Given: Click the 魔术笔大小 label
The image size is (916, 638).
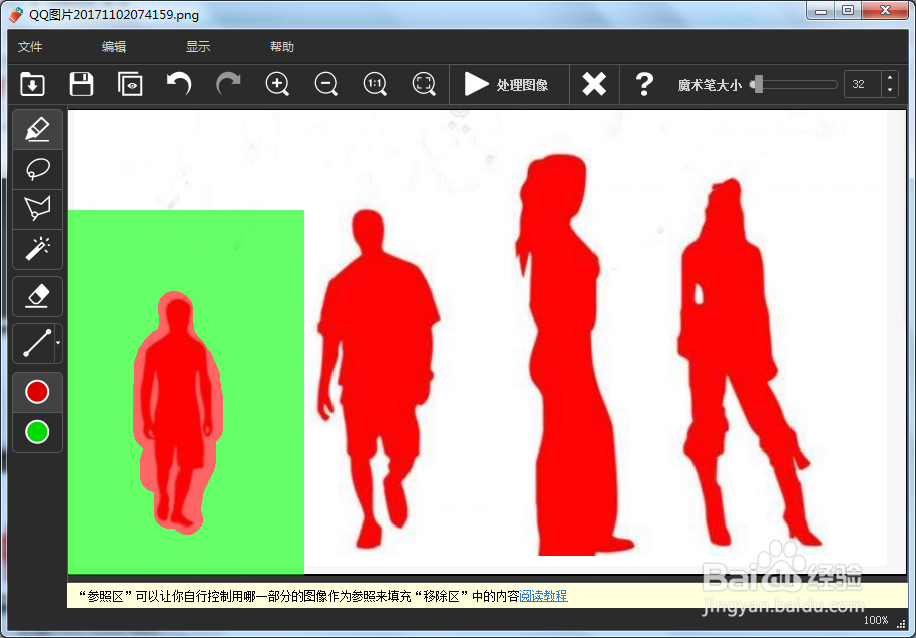Looking at the screenshot, I should tap(709, 85).
